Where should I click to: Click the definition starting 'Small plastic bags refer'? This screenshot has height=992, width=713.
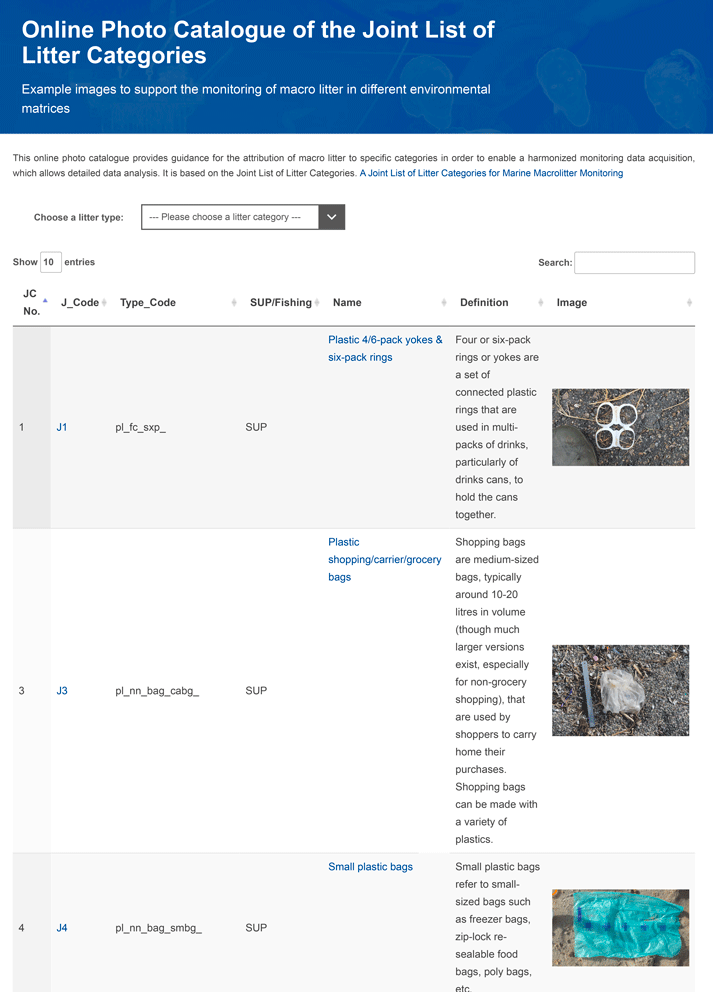[x=497, y=927]
